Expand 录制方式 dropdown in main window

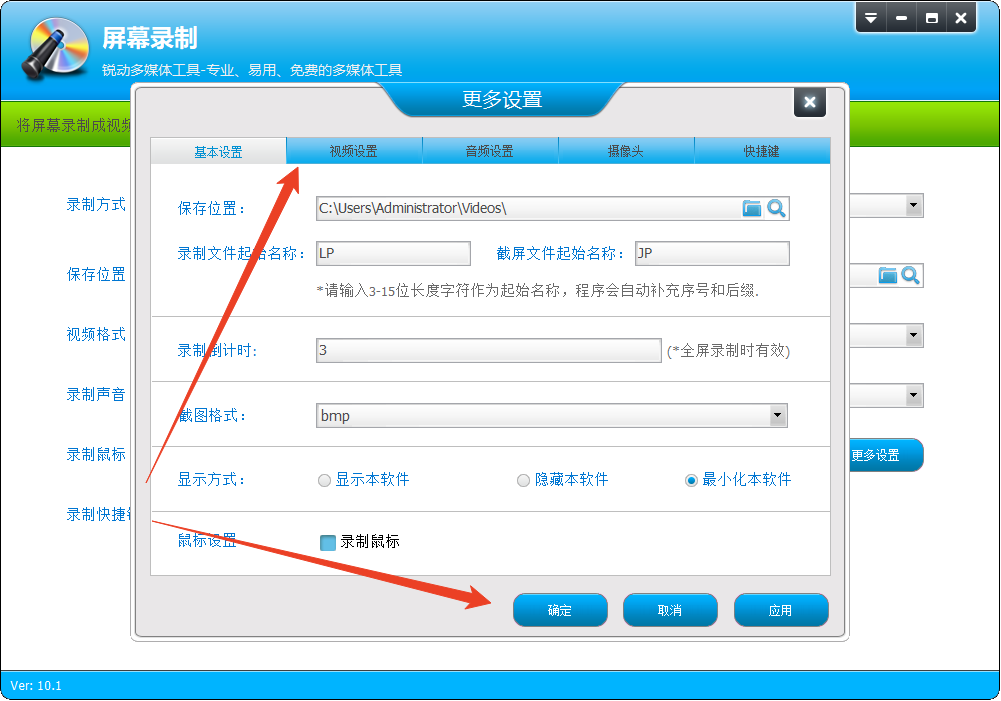914,206
